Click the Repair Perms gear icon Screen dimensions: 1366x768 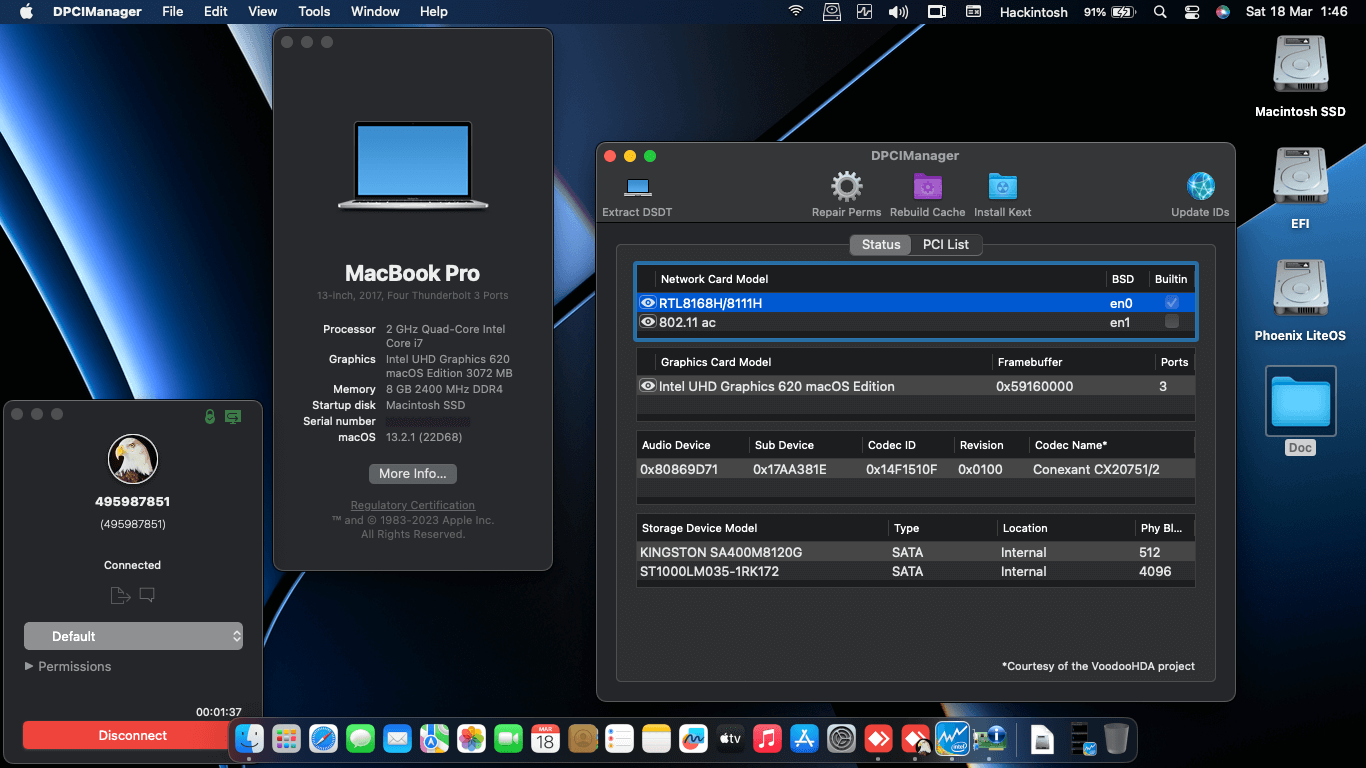pyautogui.click(x=846, y=187)
